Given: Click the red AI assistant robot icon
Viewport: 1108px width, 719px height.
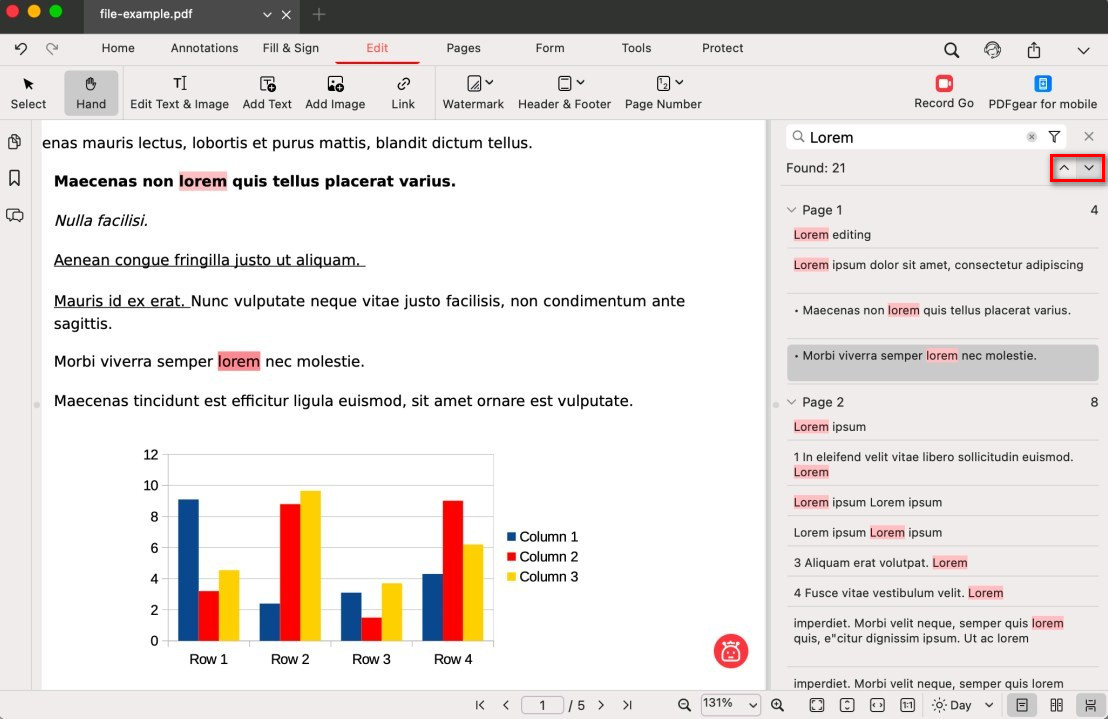Looking at the screenshot, I should (731, 651).
